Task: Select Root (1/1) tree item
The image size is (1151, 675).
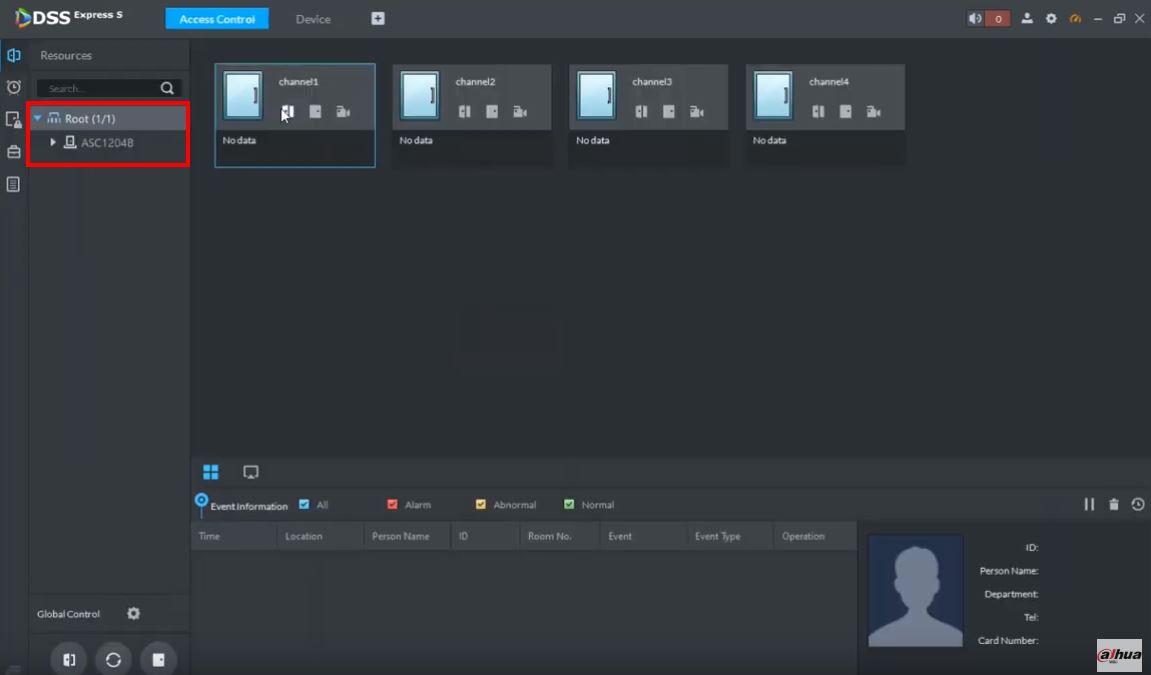Action: click(x=90, y=118)
